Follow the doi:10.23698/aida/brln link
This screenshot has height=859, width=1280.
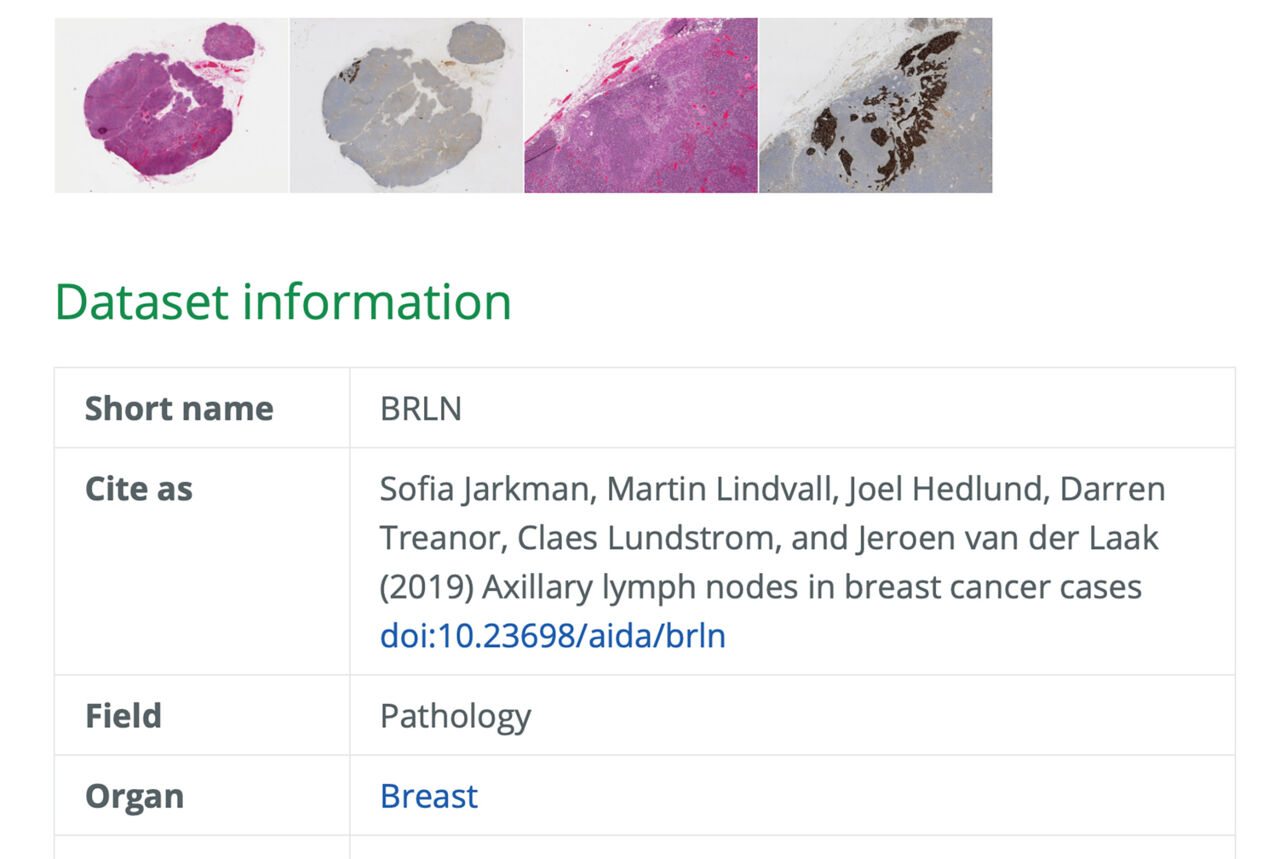click(552, 636)
